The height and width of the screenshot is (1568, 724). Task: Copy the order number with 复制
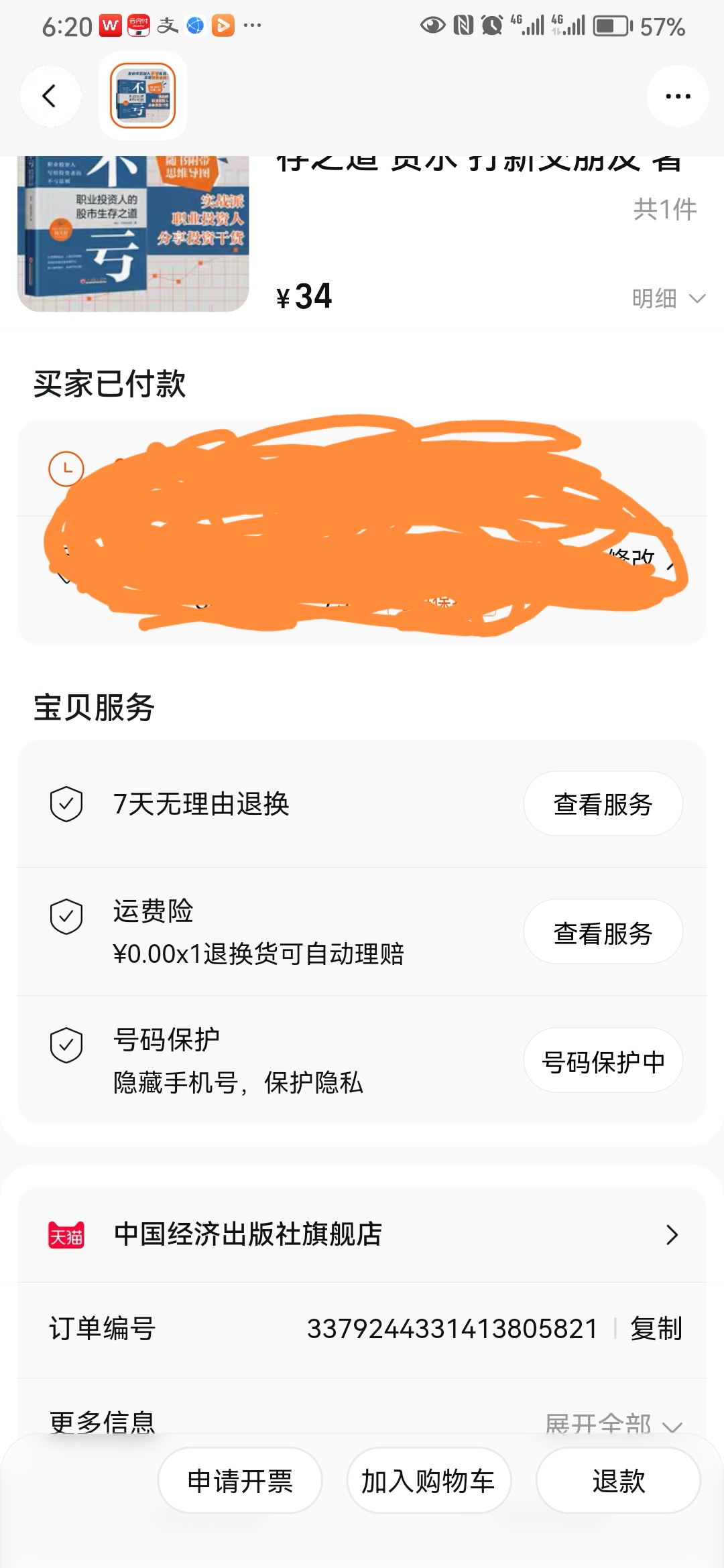(656, 1329)
